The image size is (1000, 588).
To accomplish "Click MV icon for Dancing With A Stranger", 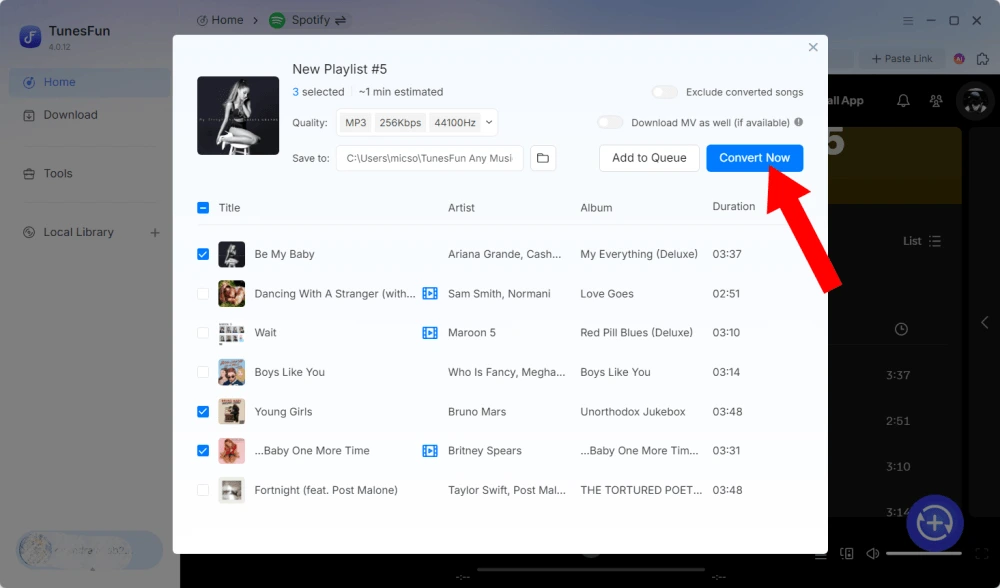I will click(x=430, y=293).
